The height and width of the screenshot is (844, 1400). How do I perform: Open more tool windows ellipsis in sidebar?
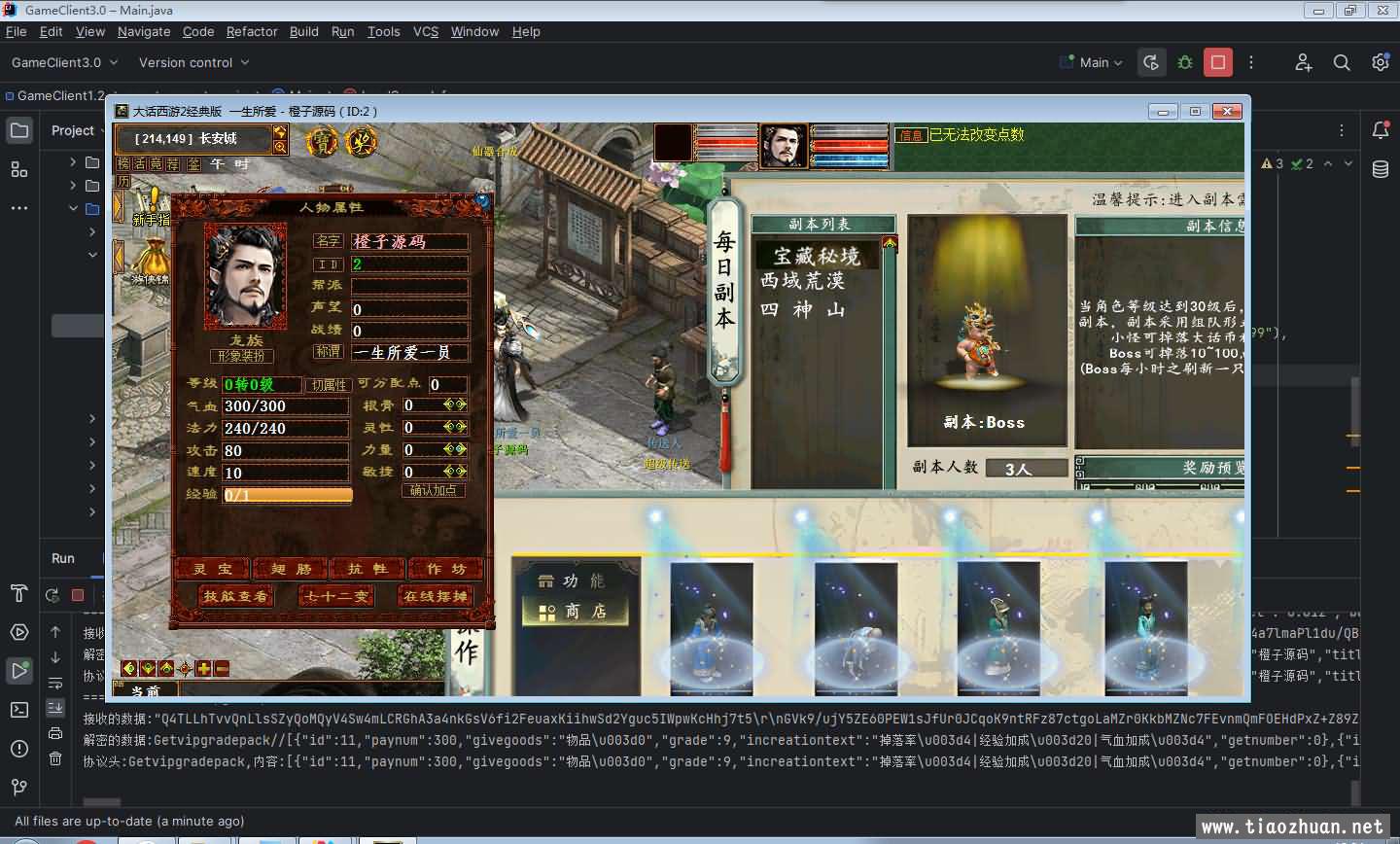tap(19, 207)
